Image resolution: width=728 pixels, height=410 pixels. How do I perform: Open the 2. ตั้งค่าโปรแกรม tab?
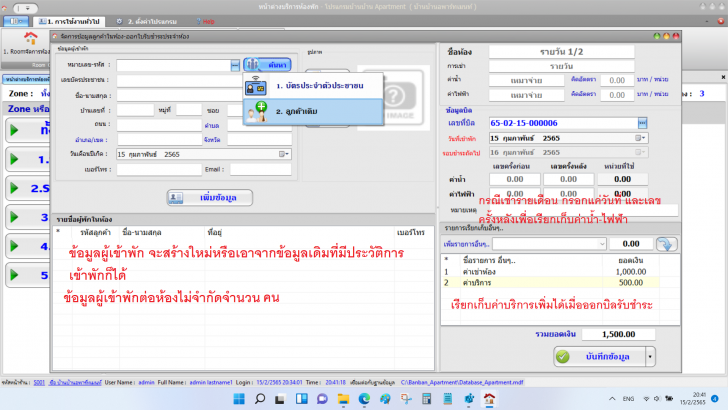tap(147, 21)
